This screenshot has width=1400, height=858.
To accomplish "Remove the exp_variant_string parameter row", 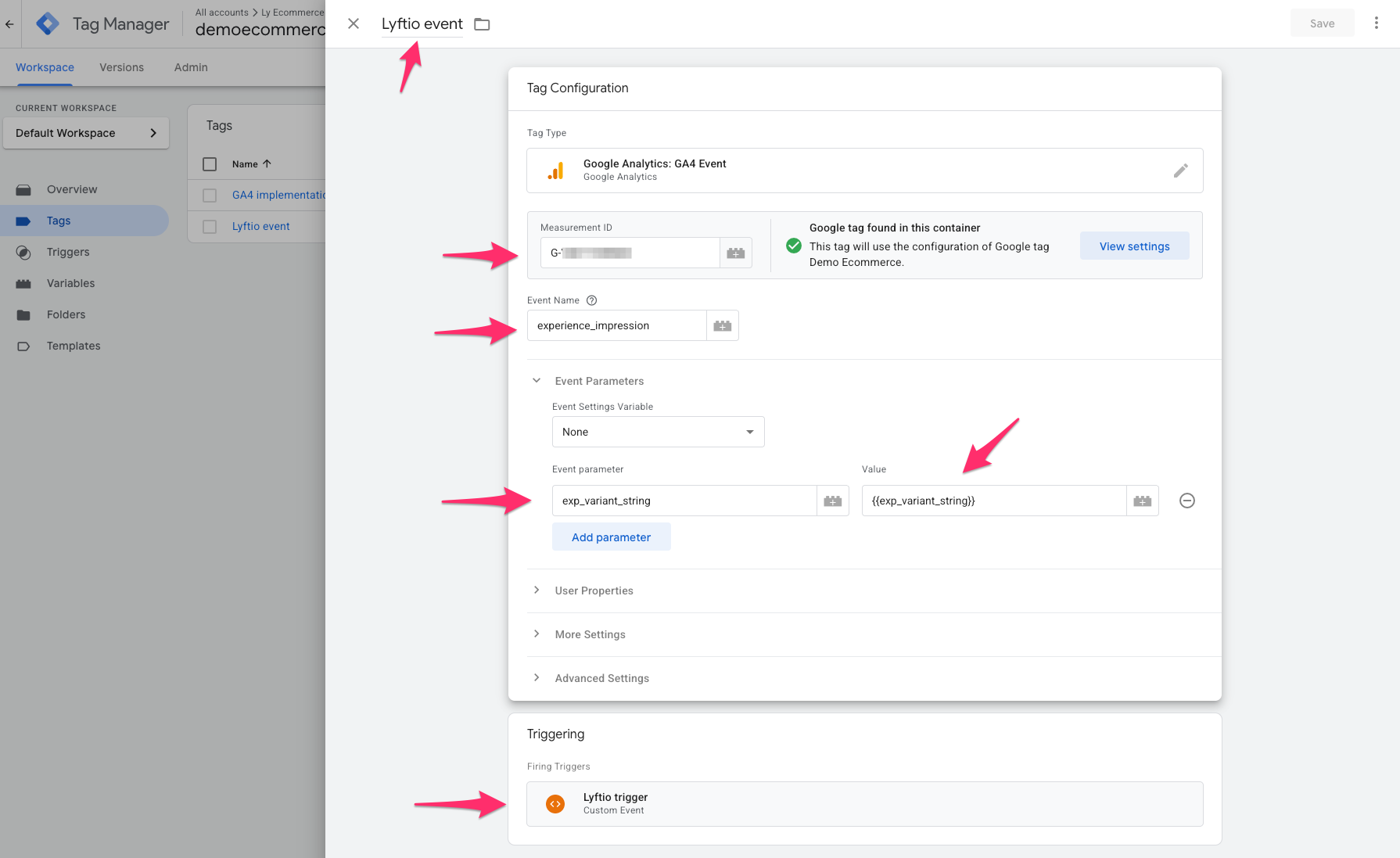I will click(1186, 501).
